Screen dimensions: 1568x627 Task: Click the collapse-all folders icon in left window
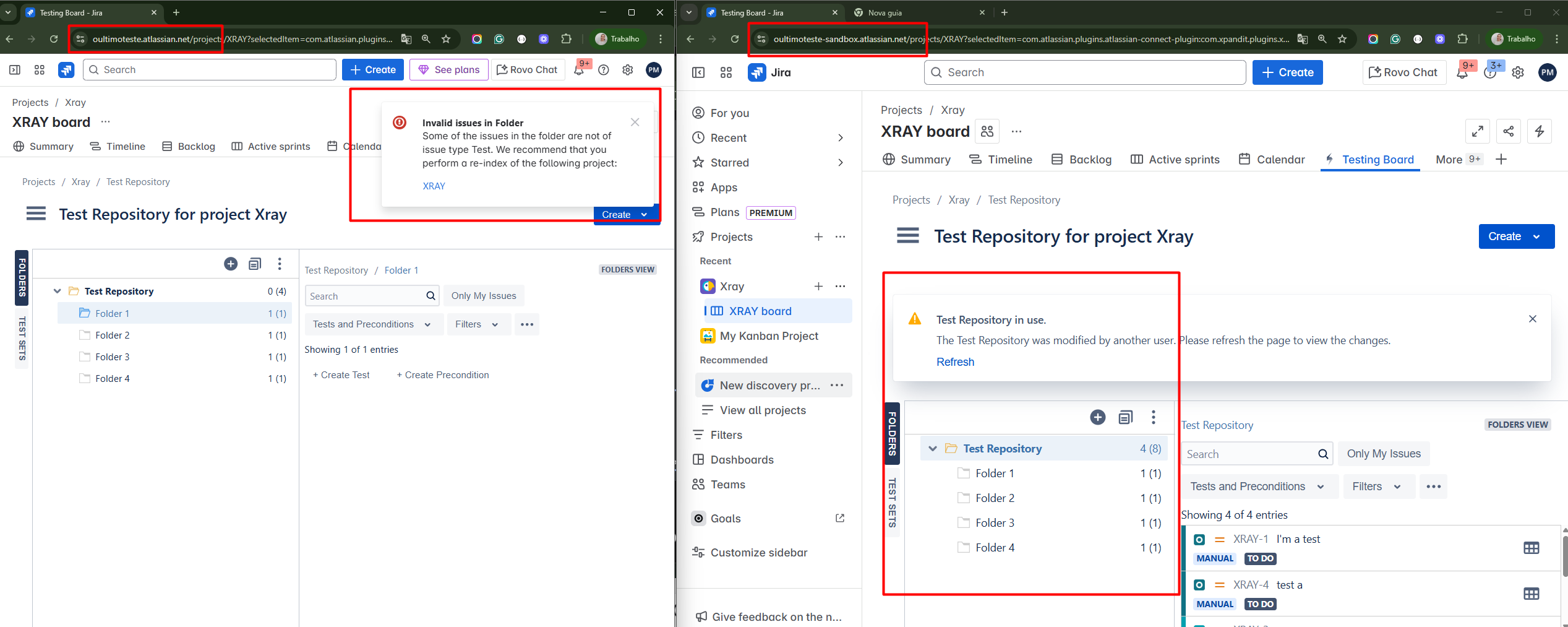[255, 264]
